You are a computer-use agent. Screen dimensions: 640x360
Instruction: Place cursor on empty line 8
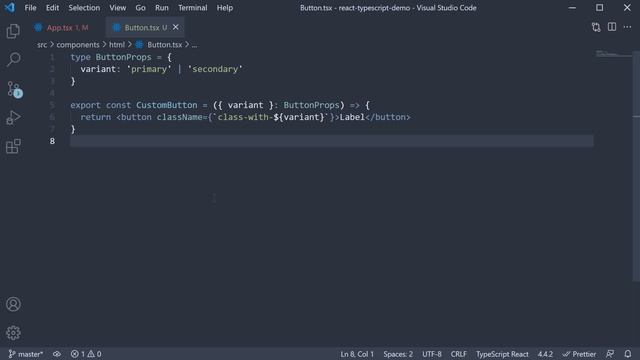click(331, 141)
